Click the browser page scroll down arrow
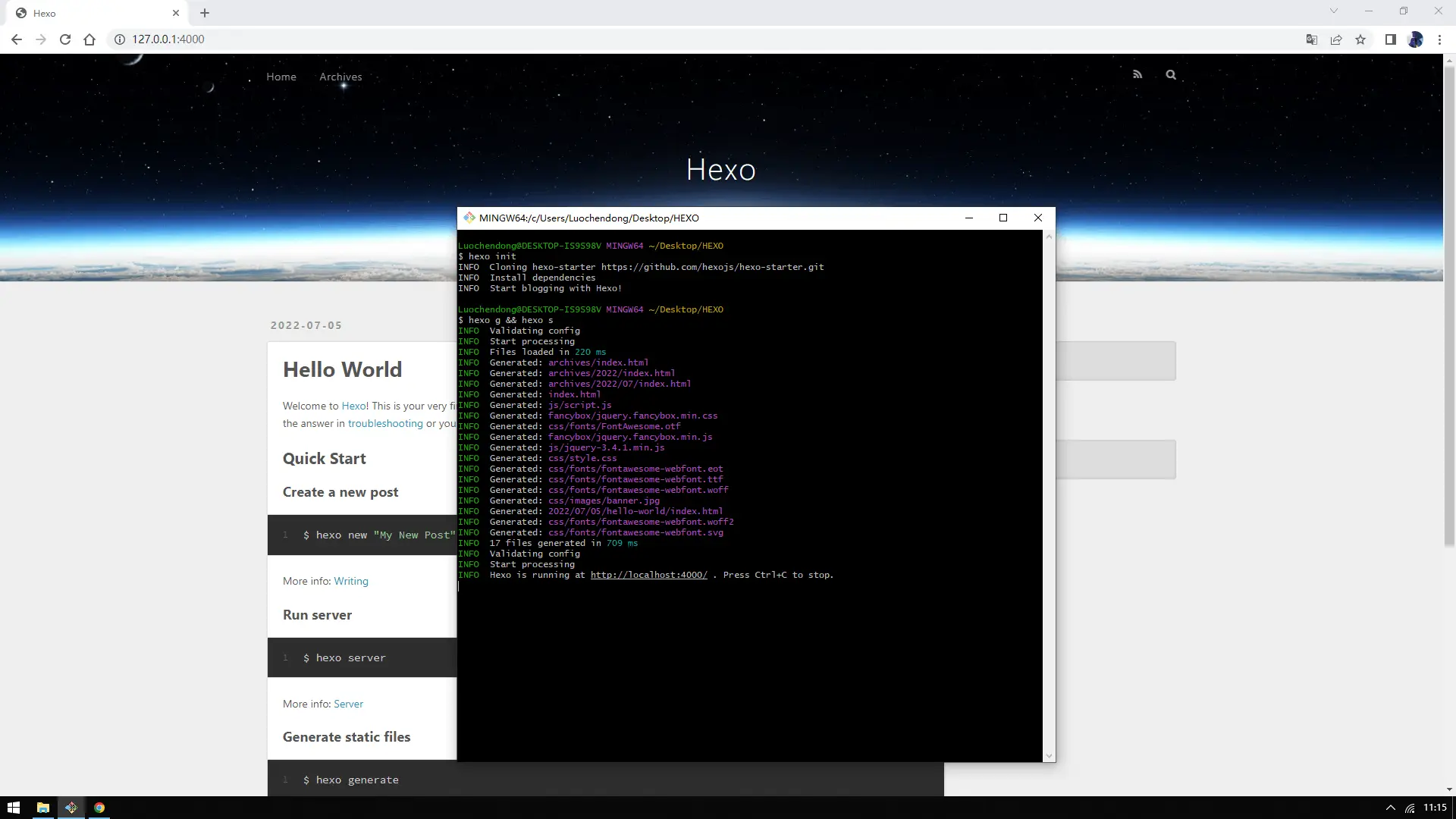Screen dimensions: 1456x819 1449,789
